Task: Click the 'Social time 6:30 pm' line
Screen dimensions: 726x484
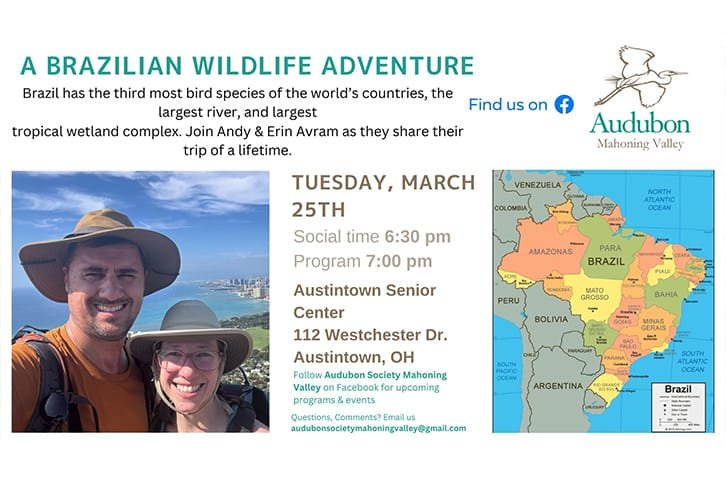Action: (x=372, y=237)
